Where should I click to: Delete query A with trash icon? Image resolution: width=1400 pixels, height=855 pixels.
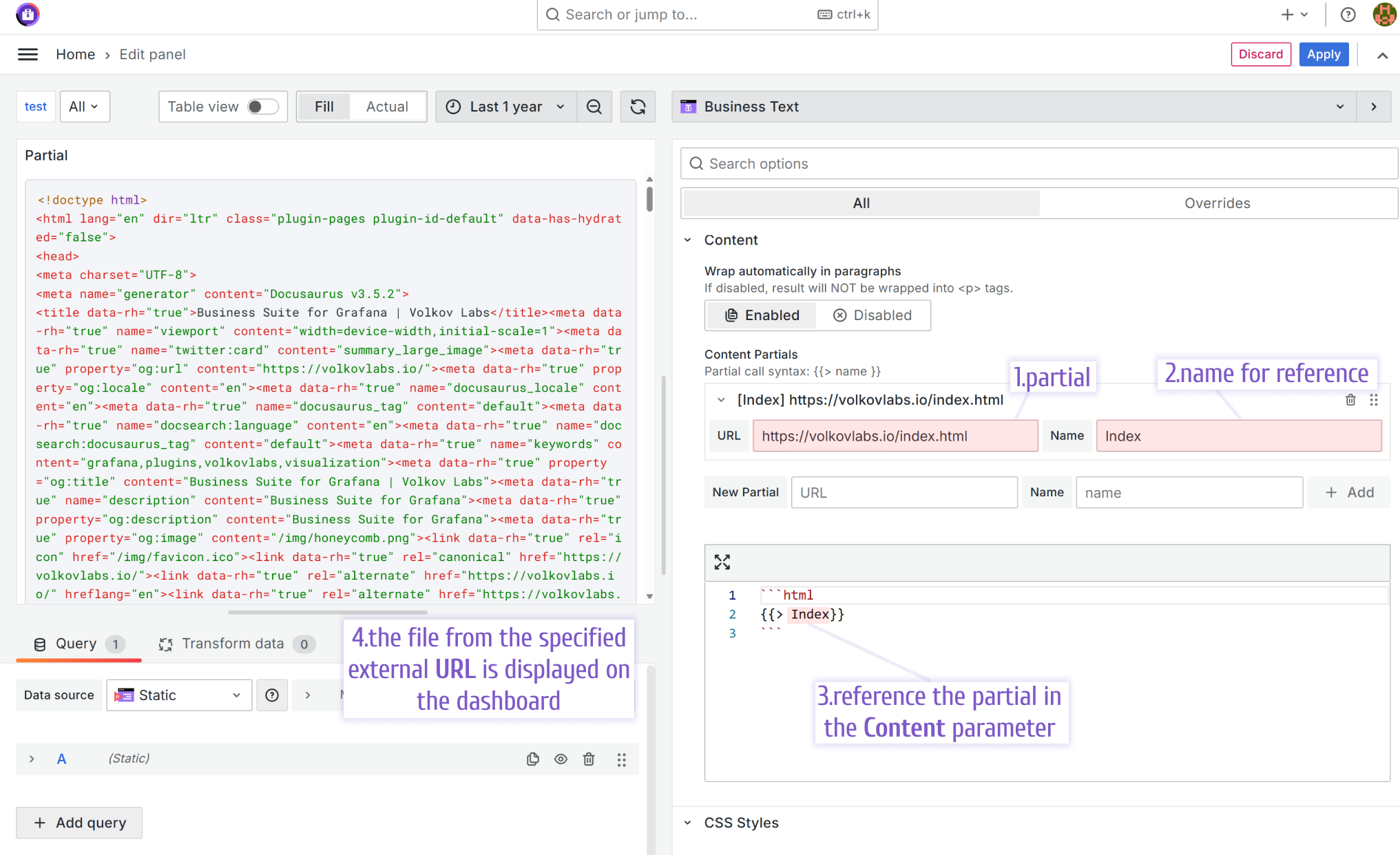tap(589, 759)
